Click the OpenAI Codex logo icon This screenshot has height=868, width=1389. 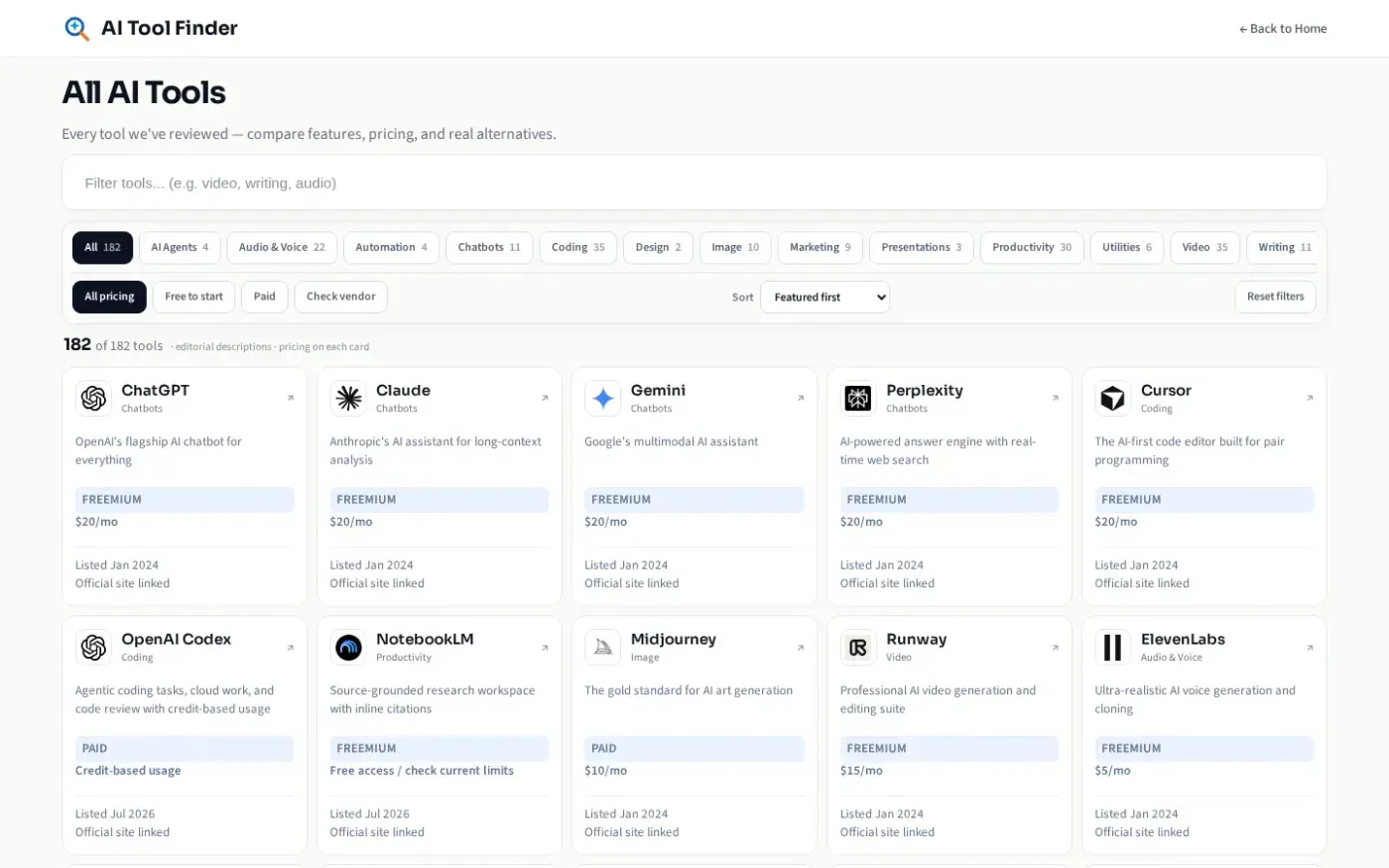[93, 648]
